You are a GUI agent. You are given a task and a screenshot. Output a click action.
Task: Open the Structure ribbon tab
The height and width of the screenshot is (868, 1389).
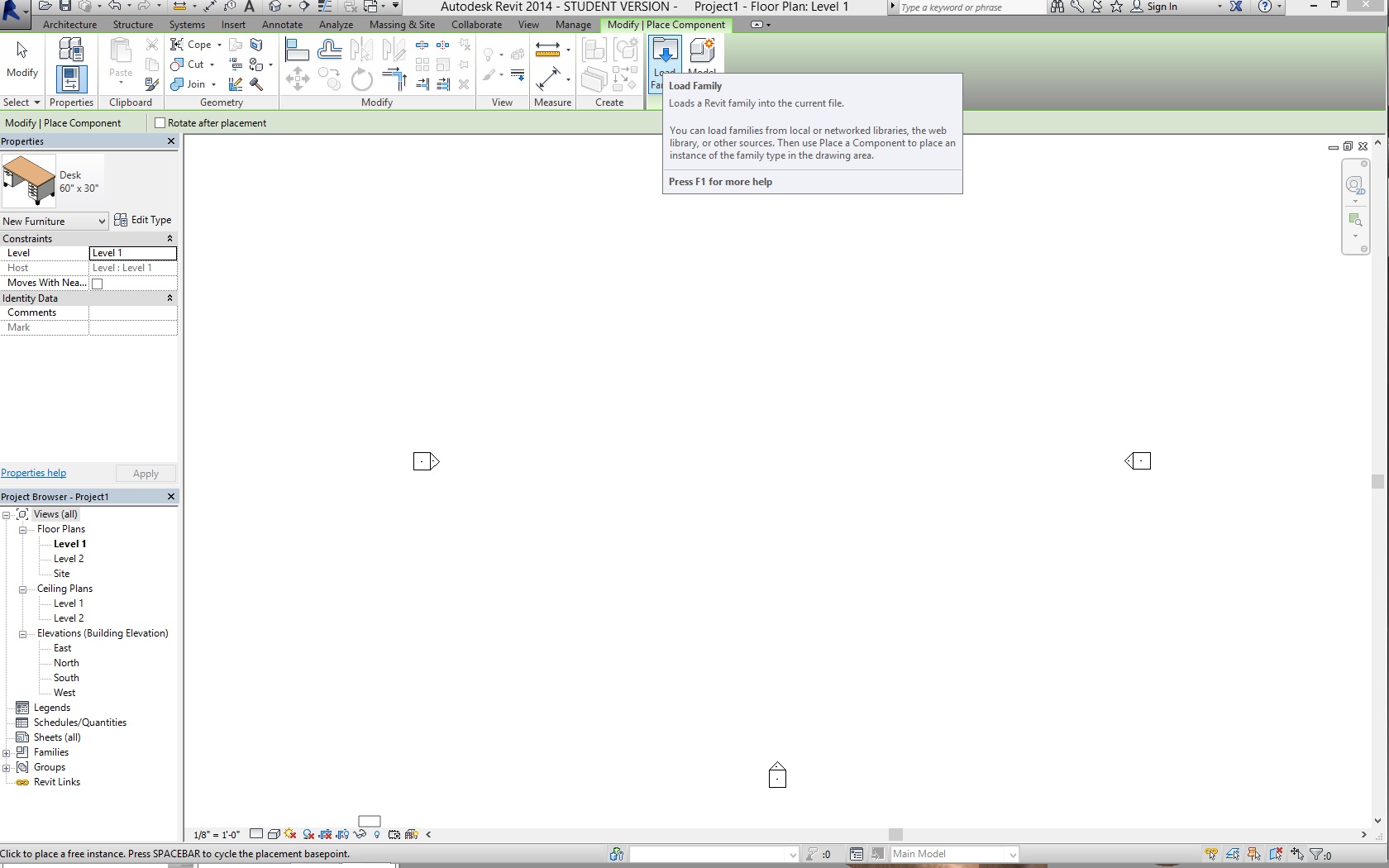133,25
